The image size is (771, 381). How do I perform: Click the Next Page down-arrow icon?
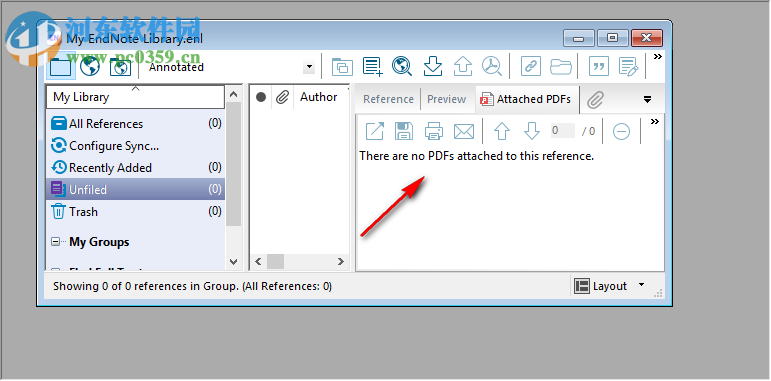tap(532, 131)
